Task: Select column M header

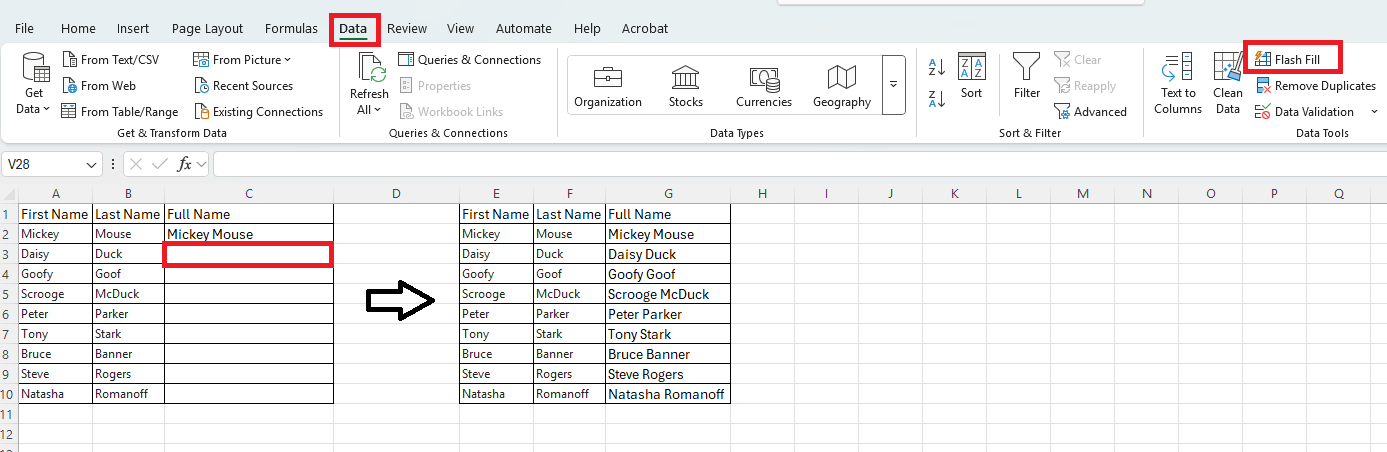Action: point(1083,193)
